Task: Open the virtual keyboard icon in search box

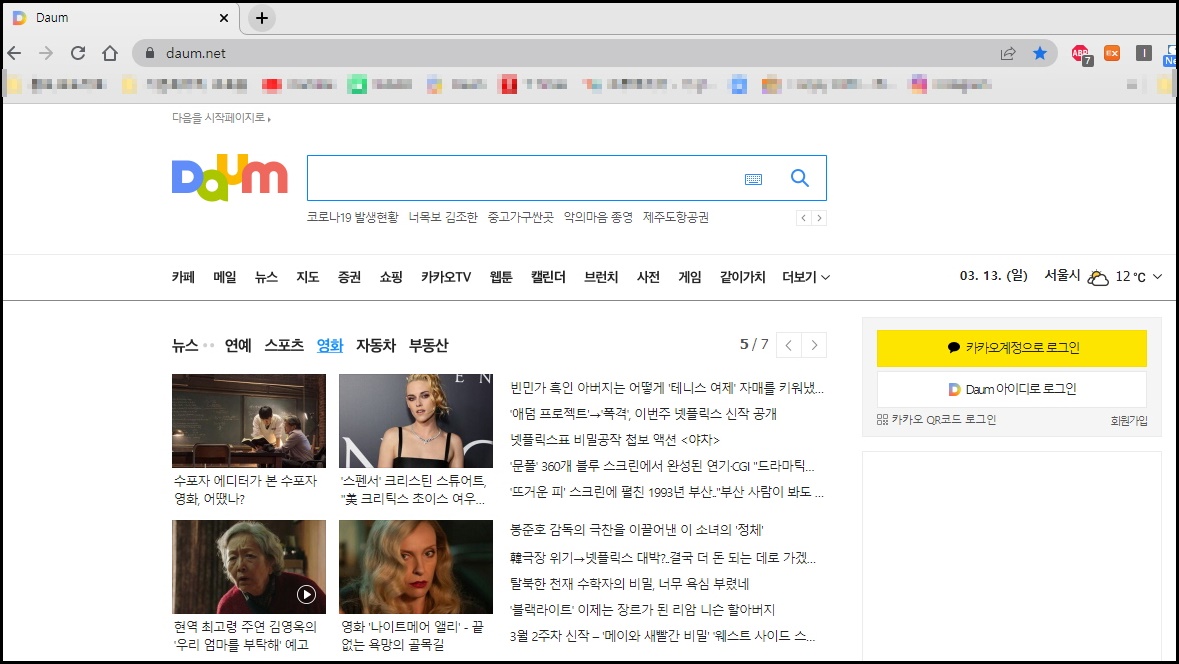Action: (x=753, y=179)
